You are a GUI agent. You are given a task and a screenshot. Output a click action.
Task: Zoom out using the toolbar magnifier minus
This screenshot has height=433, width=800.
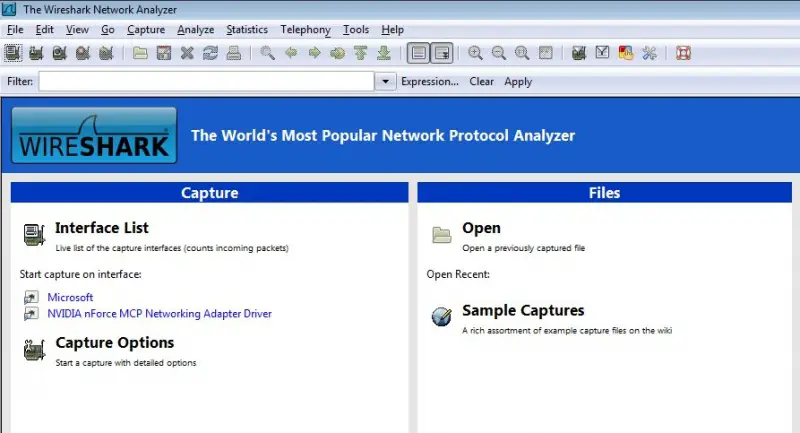pyautogui.click(x=499, y=53)
